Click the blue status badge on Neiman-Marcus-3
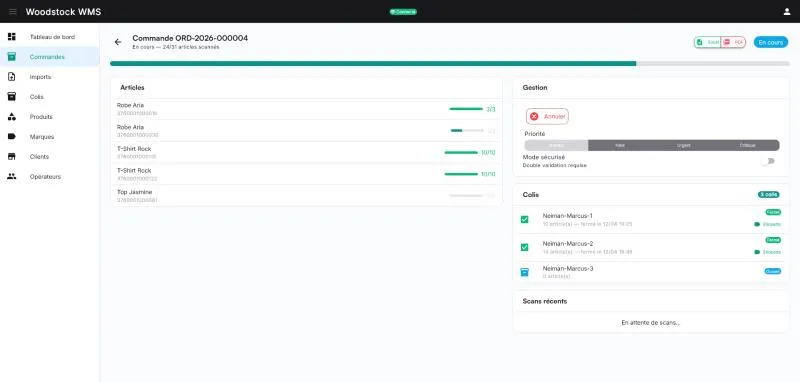800x382 pixels. pyautogui.click(x=772, y=271)
